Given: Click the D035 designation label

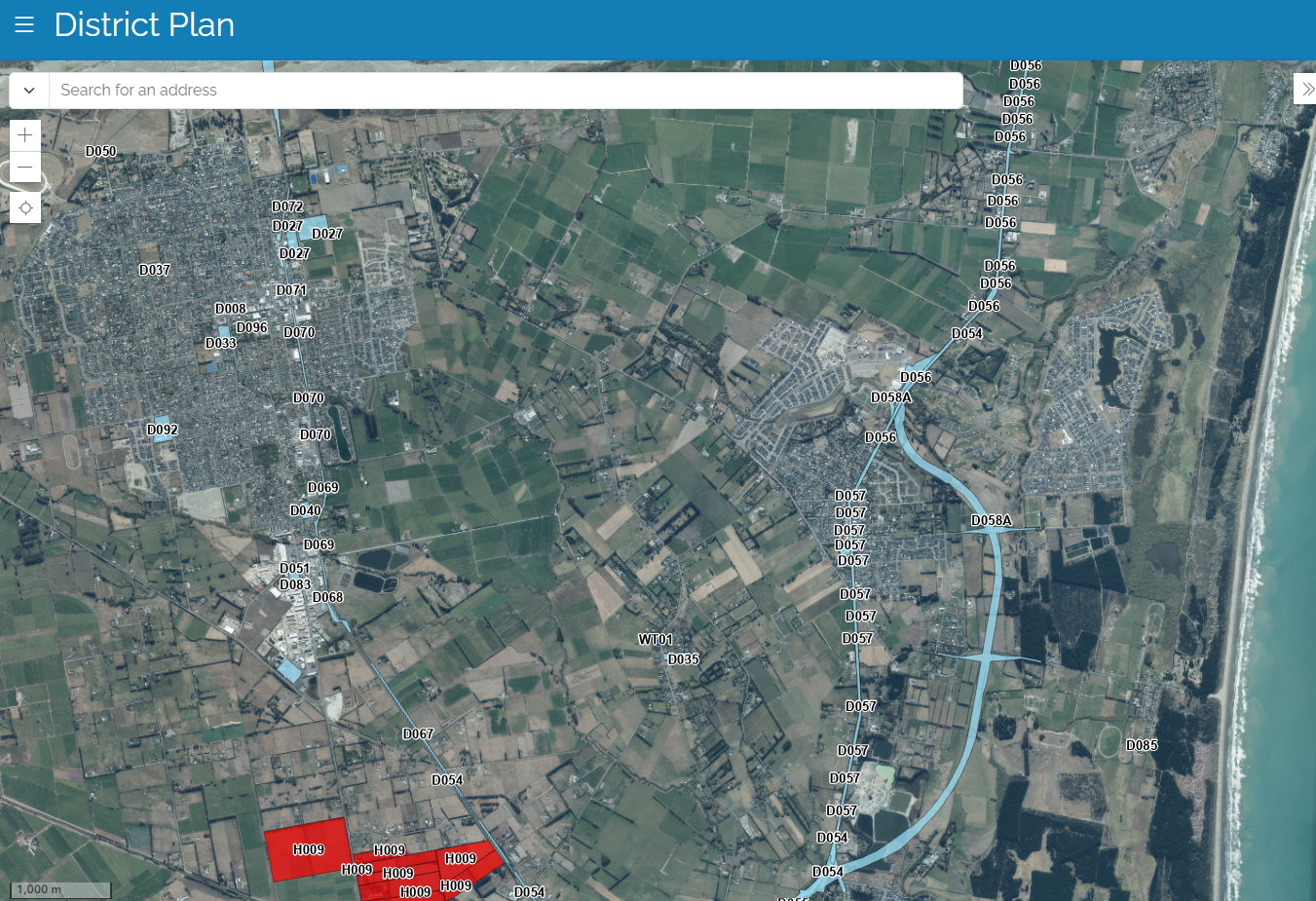Looking at the screenshot, I should point(683,659).
